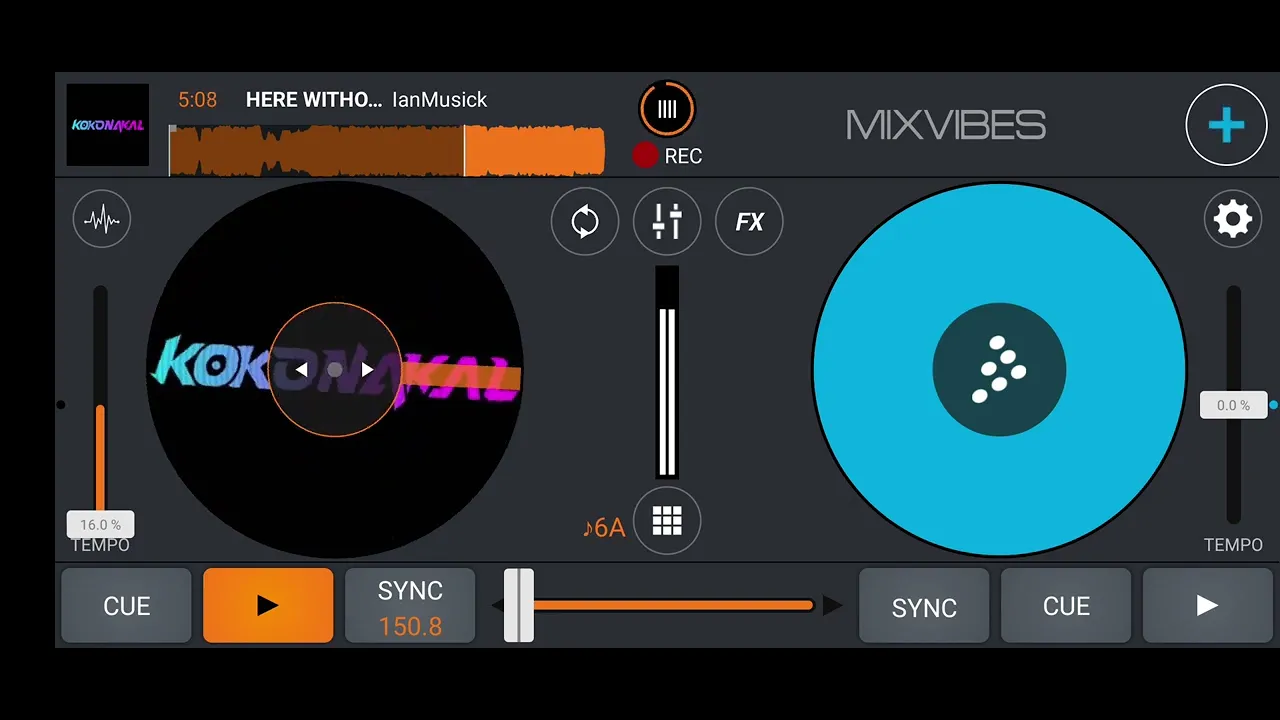Tap the loop icon above the mixer

[585, 221]
